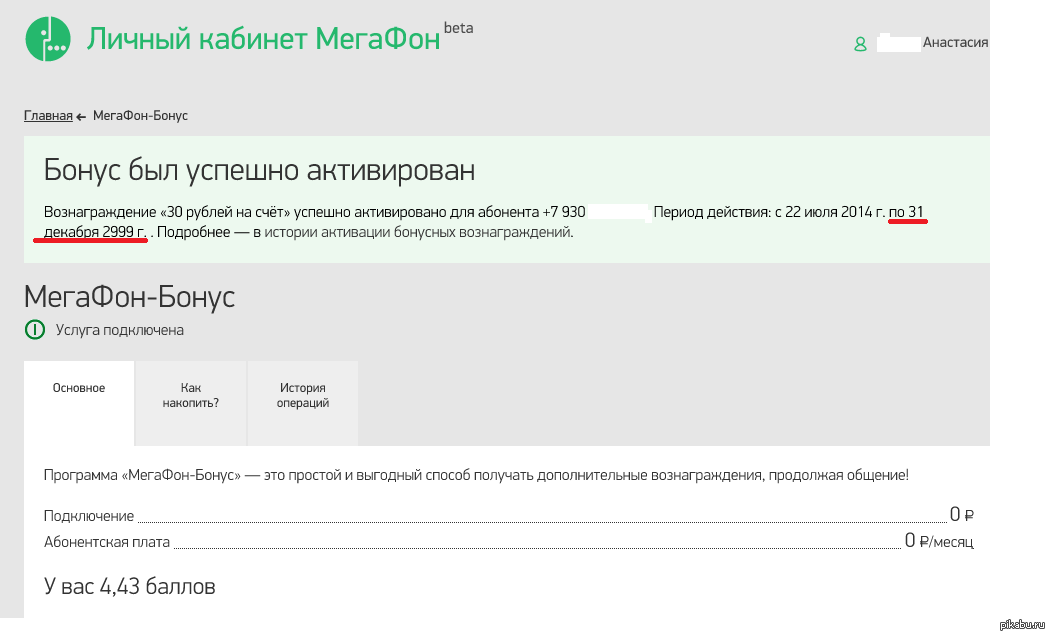Click the МегаФон-Бонус section heading

(129, 297)
